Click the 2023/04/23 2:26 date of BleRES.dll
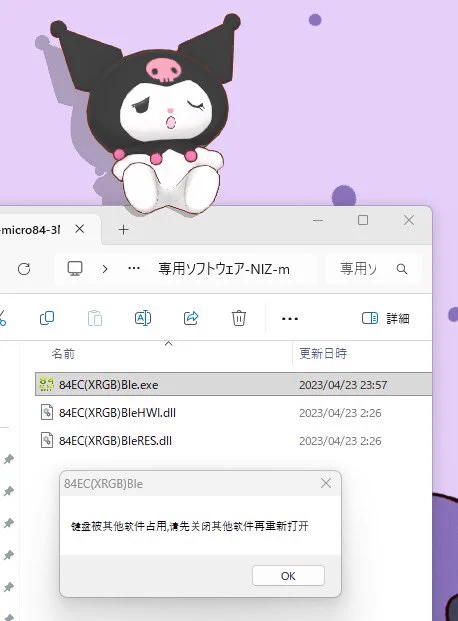 [340, 441]
